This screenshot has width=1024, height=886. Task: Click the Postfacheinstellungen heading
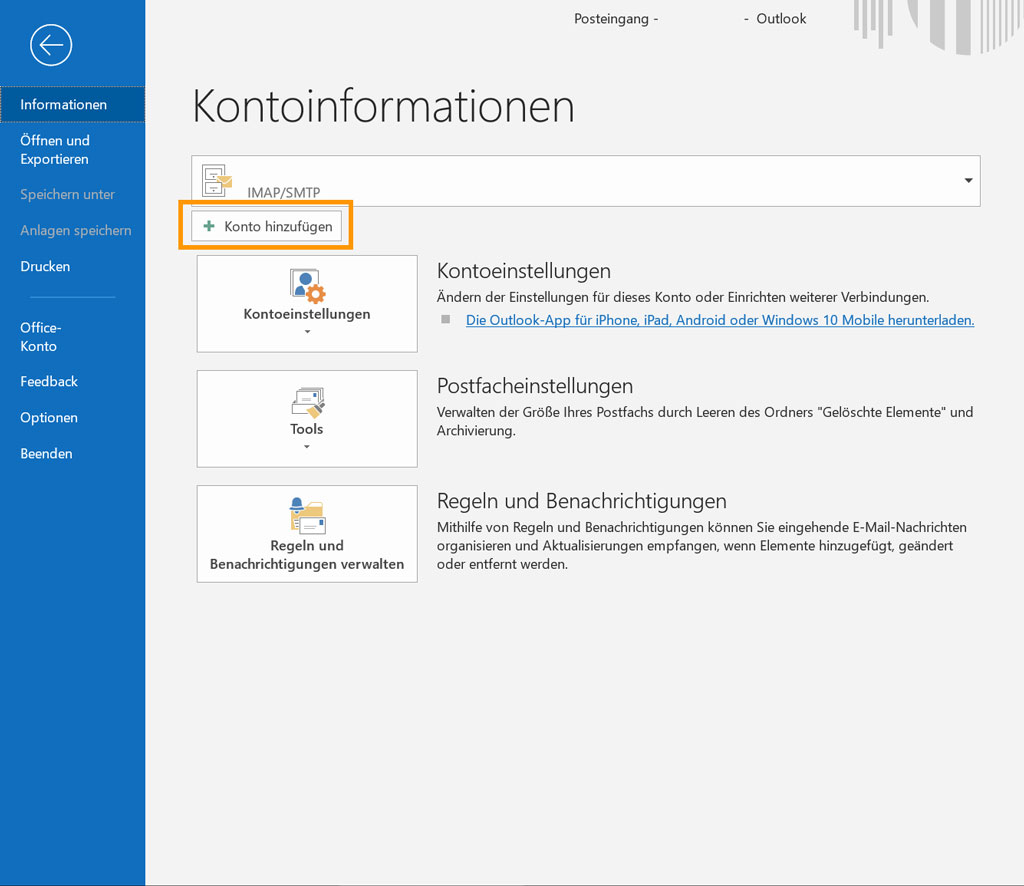[535, 386]
